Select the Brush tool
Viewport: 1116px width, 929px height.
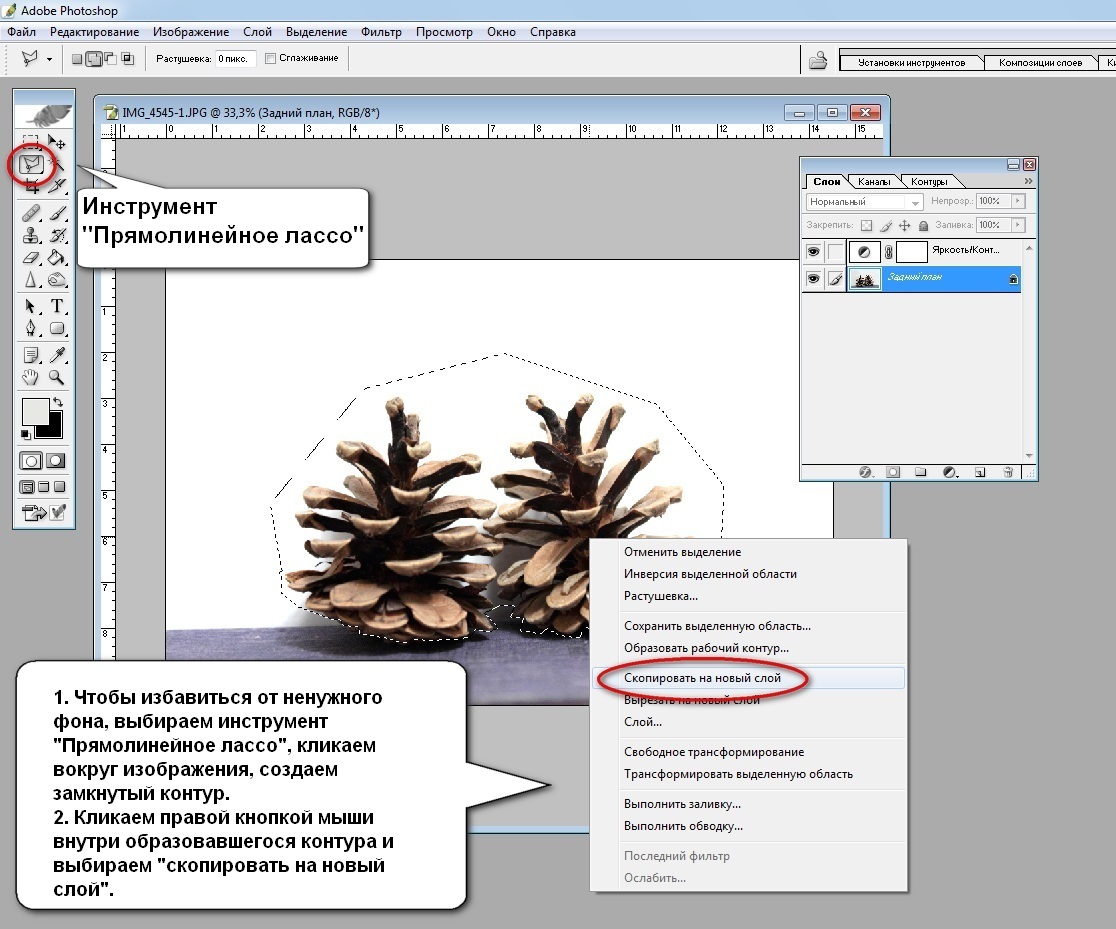coord(57,213)
